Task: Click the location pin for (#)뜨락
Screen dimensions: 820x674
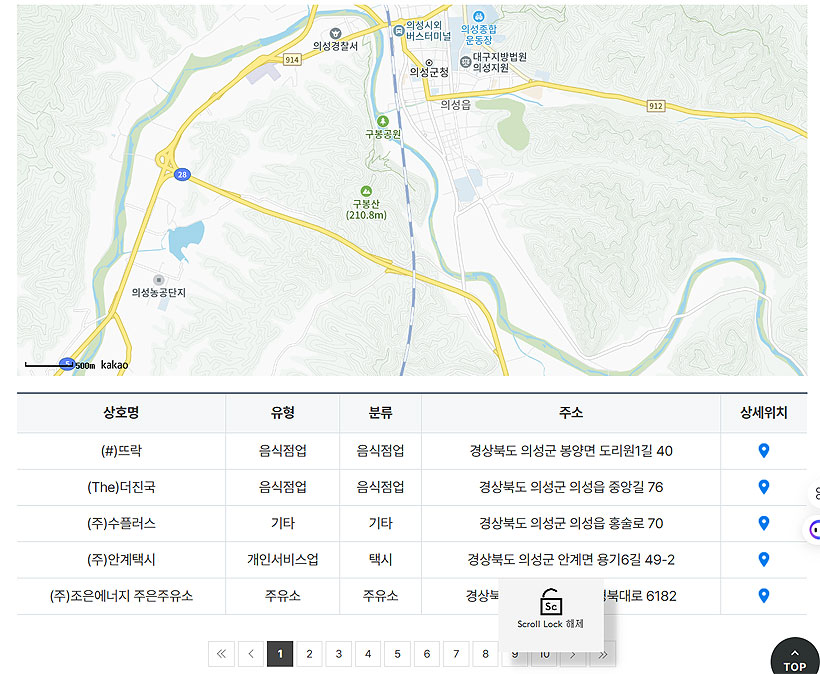Action: tap(762, 450)
